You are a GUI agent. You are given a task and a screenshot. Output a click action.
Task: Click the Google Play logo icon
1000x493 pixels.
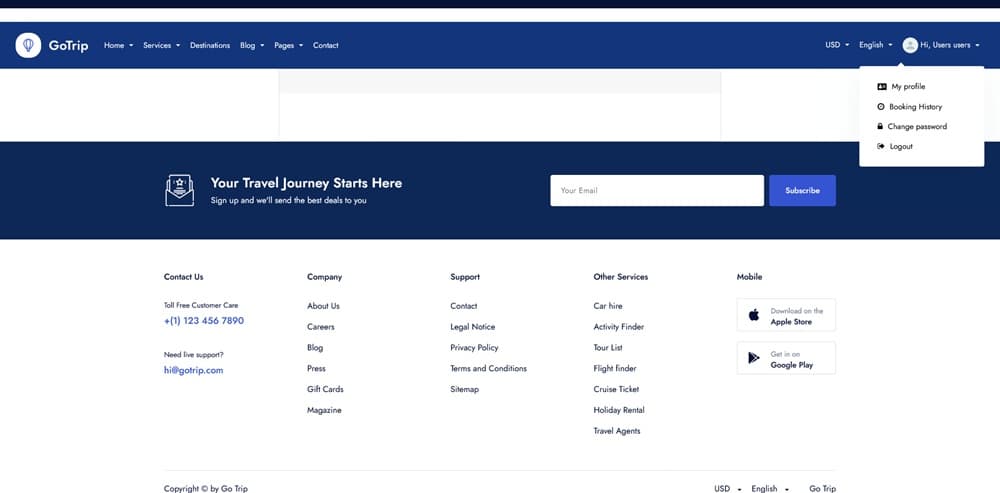coord(754,358)
